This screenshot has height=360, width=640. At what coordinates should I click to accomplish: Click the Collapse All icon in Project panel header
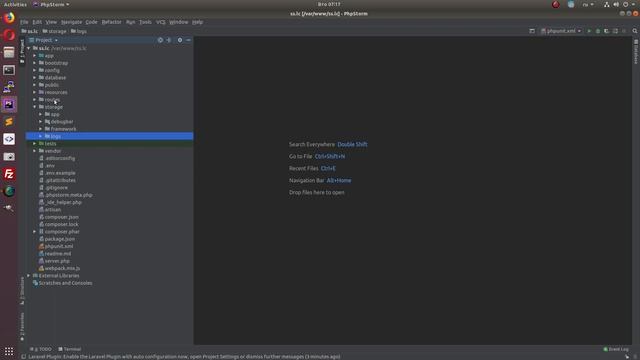pyautogui.click(x=169, y=40)
